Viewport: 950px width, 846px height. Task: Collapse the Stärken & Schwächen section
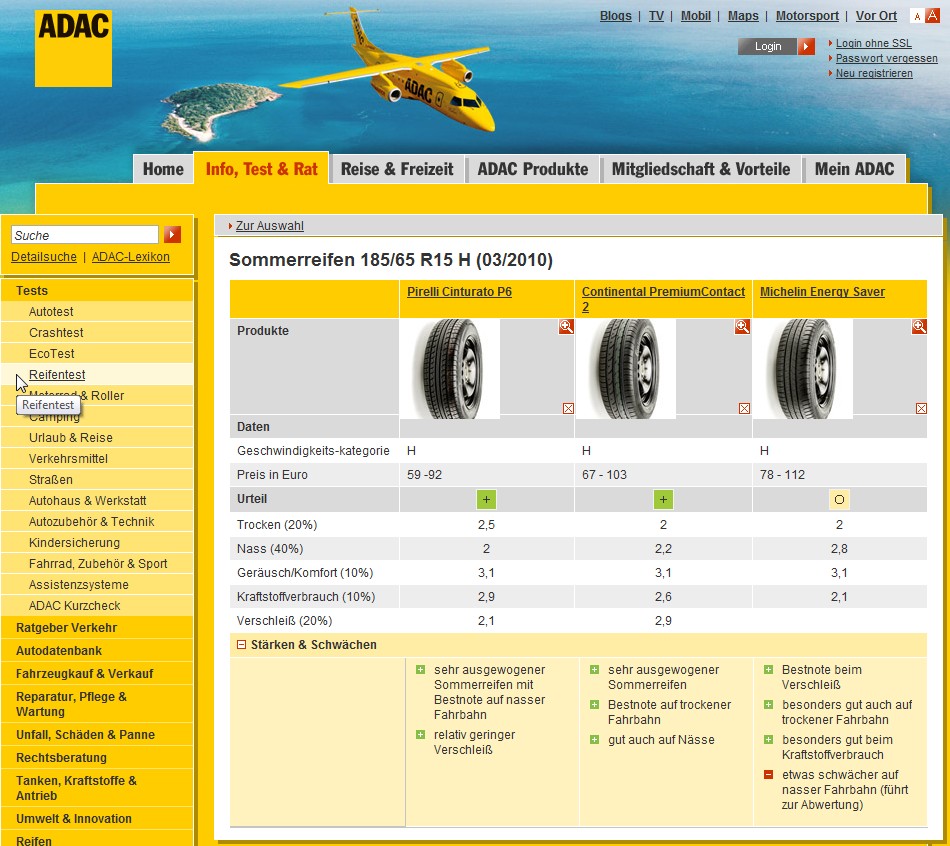241,645
